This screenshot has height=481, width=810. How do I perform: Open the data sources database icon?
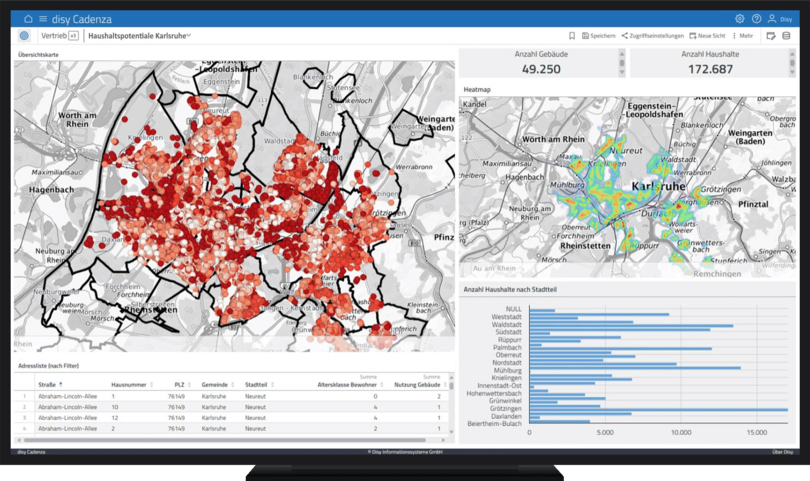[x=786, y=36]
